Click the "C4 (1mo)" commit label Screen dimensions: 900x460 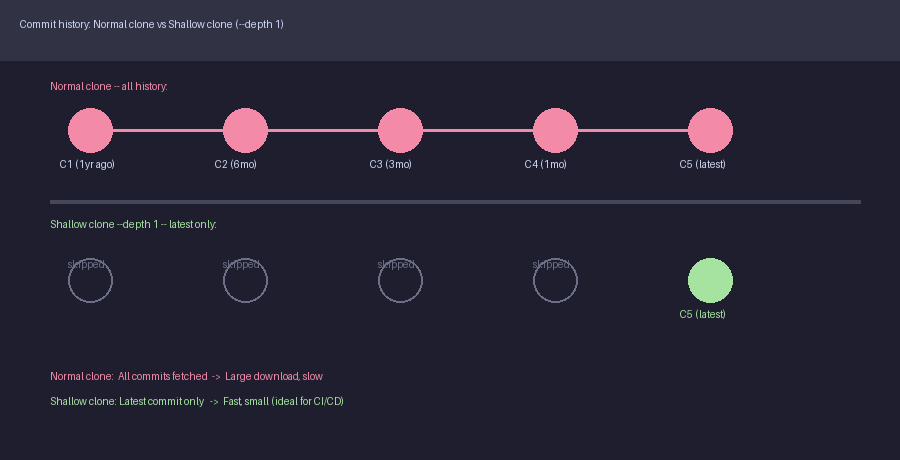(545, 164)
